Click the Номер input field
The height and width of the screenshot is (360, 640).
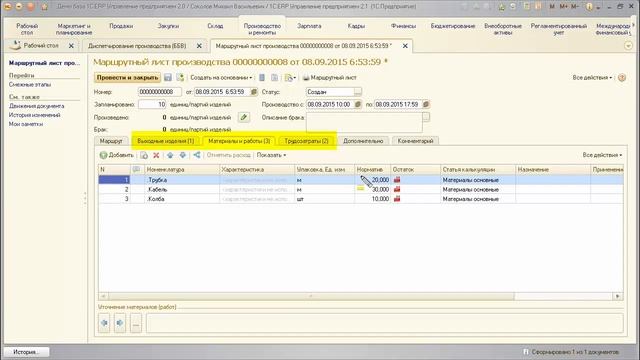[x=160, y=92]
